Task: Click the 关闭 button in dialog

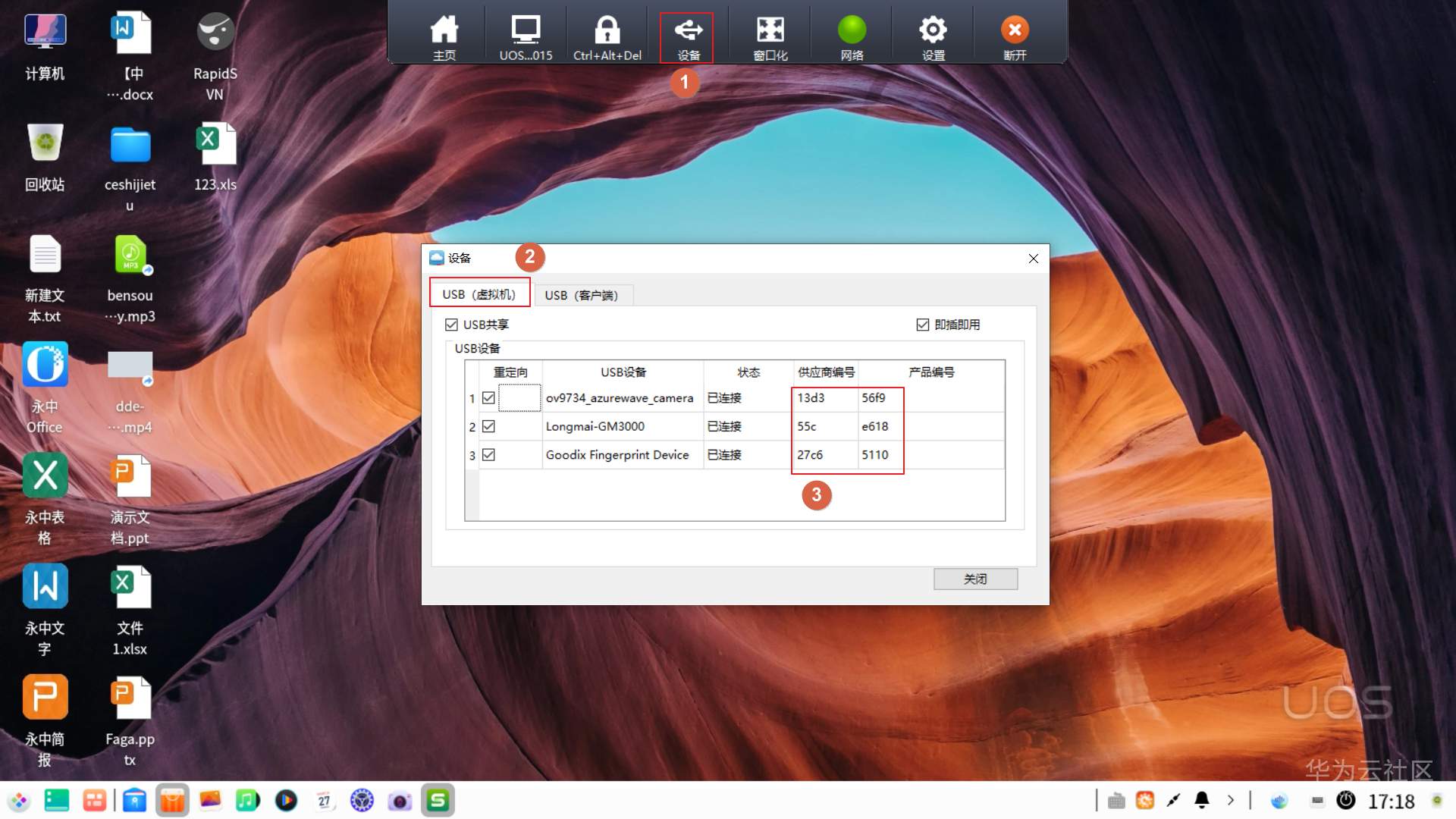Action: tap(975, 579)
